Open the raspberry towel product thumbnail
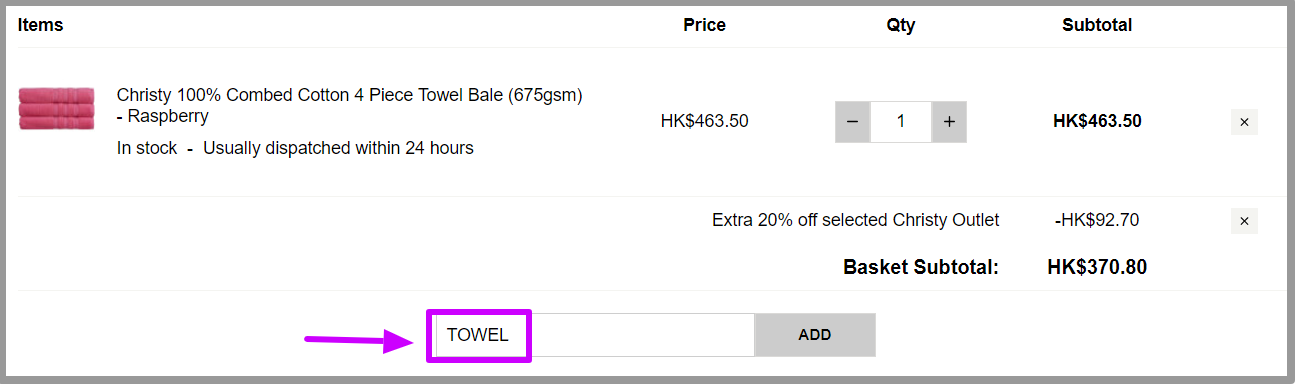This screenshot has height=384, width=1295. [x=56, y=108]
